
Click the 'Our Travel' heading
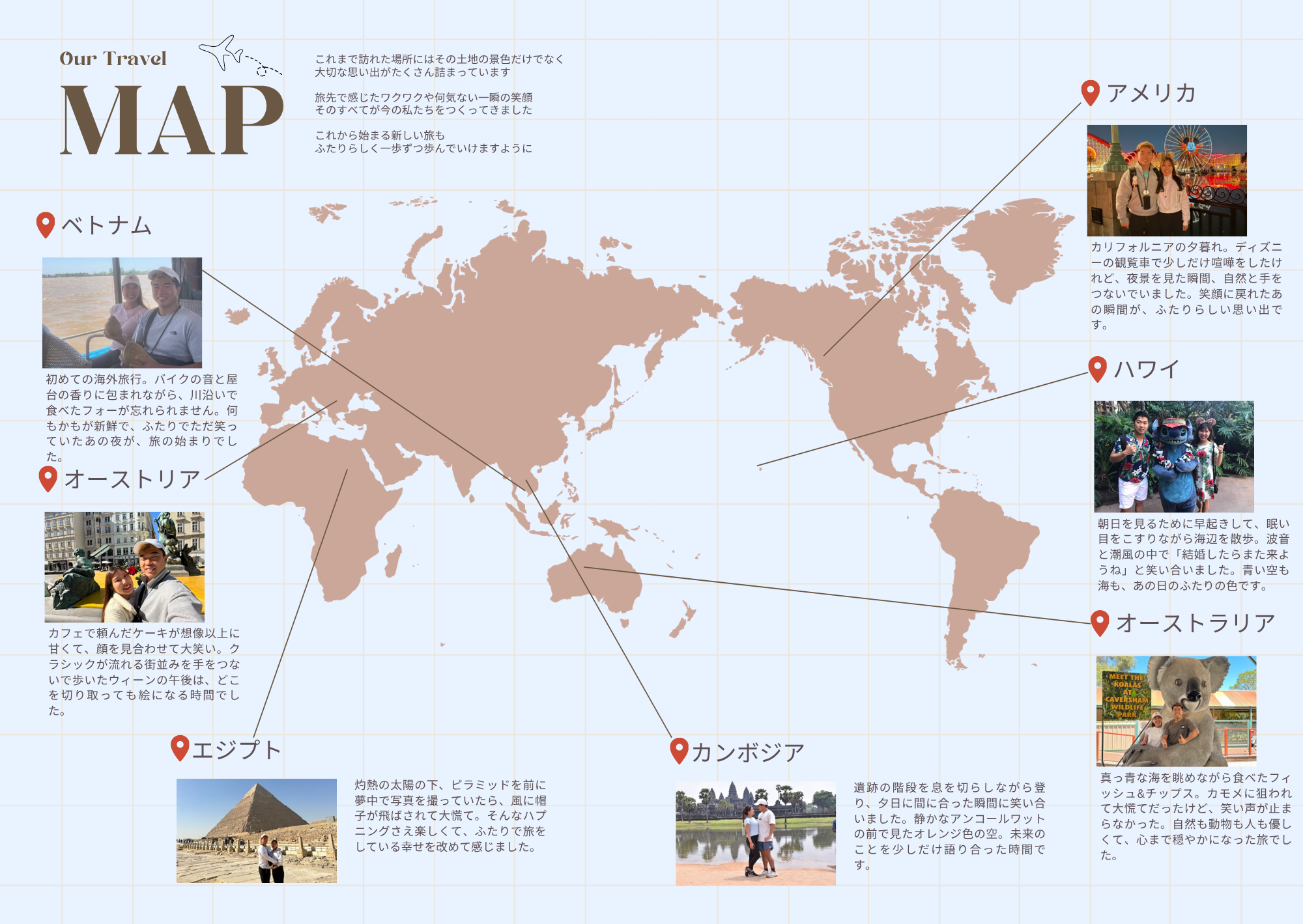click(x=113, y=59)
